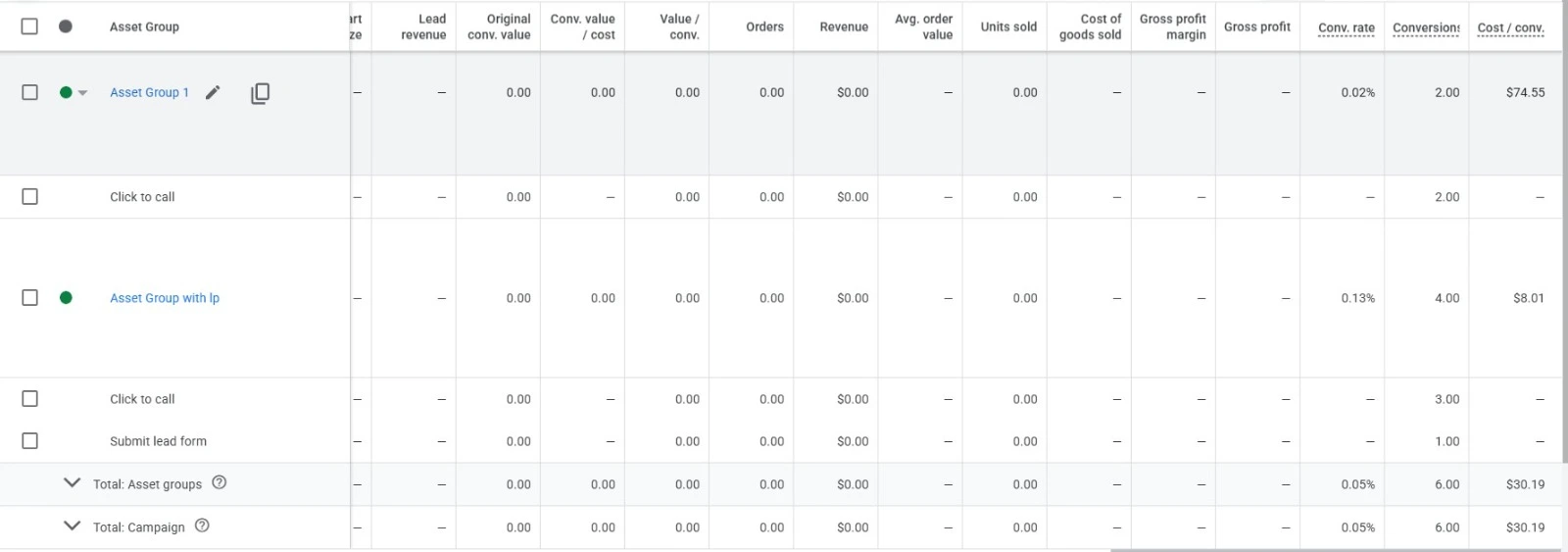Expand Total: Campaign row chevron

72,526
